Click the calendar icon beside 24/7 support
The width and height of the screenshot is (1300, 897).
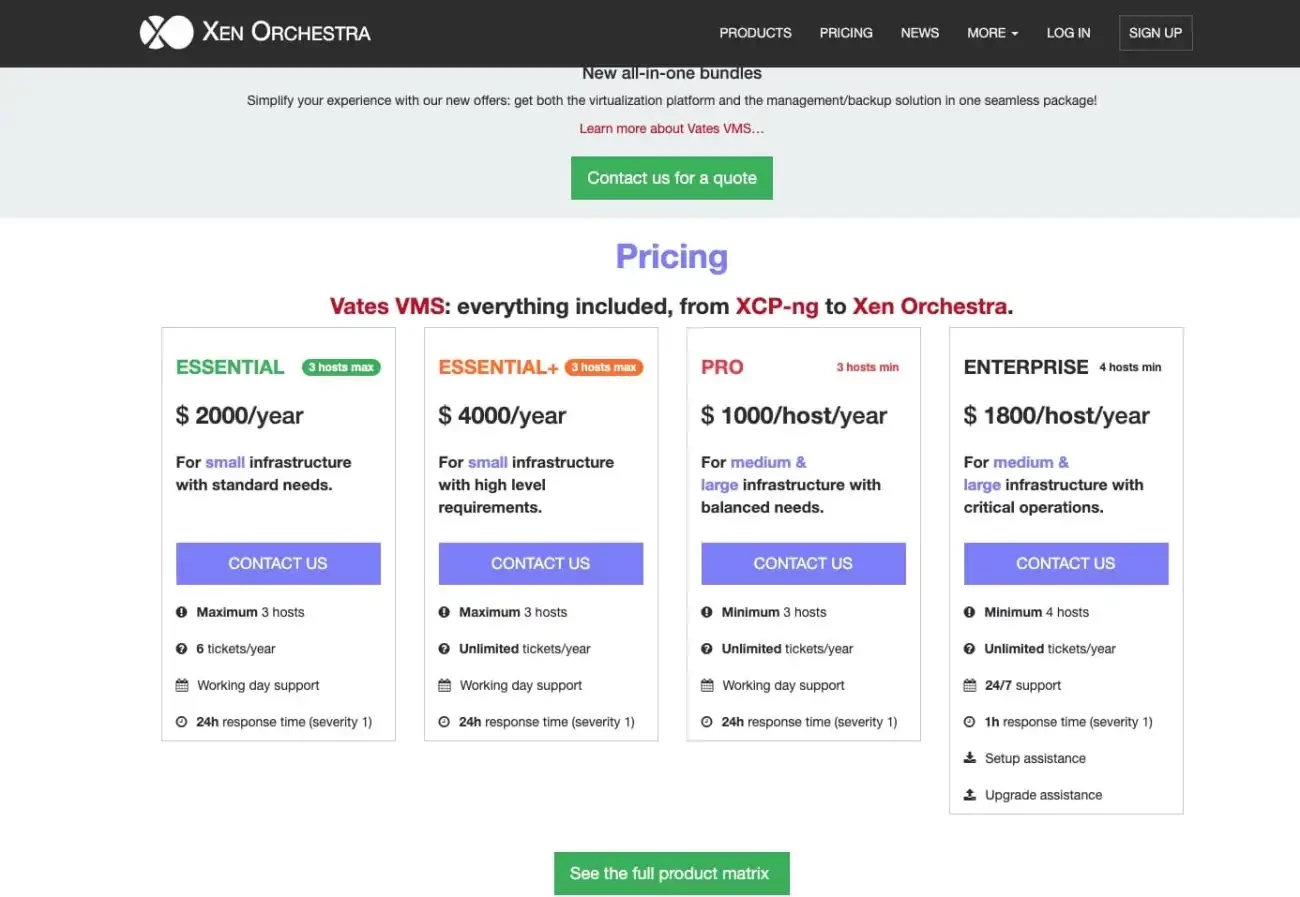[x=969, y=686]
